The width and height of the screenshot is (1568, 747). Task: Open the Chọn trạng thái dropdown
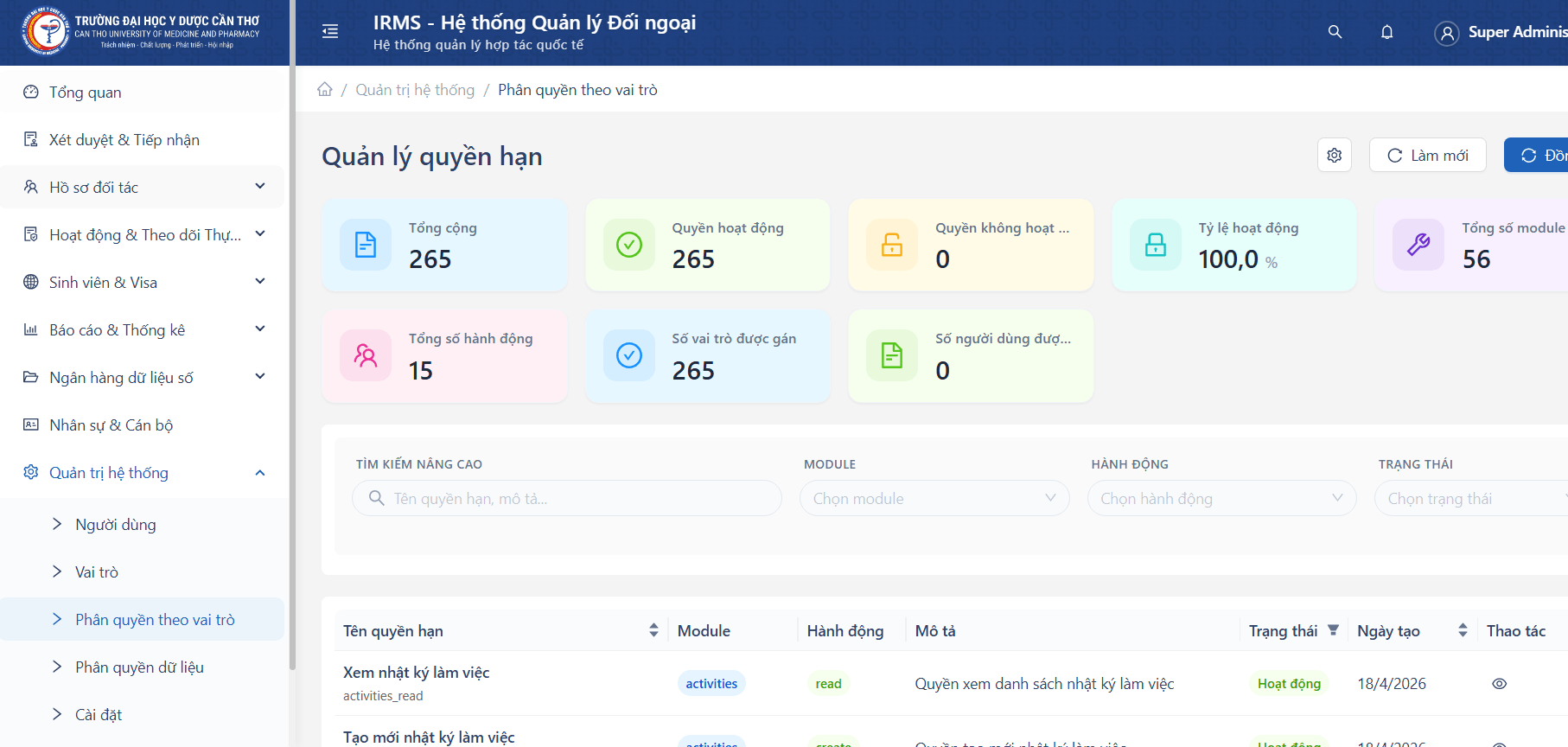1471,498
